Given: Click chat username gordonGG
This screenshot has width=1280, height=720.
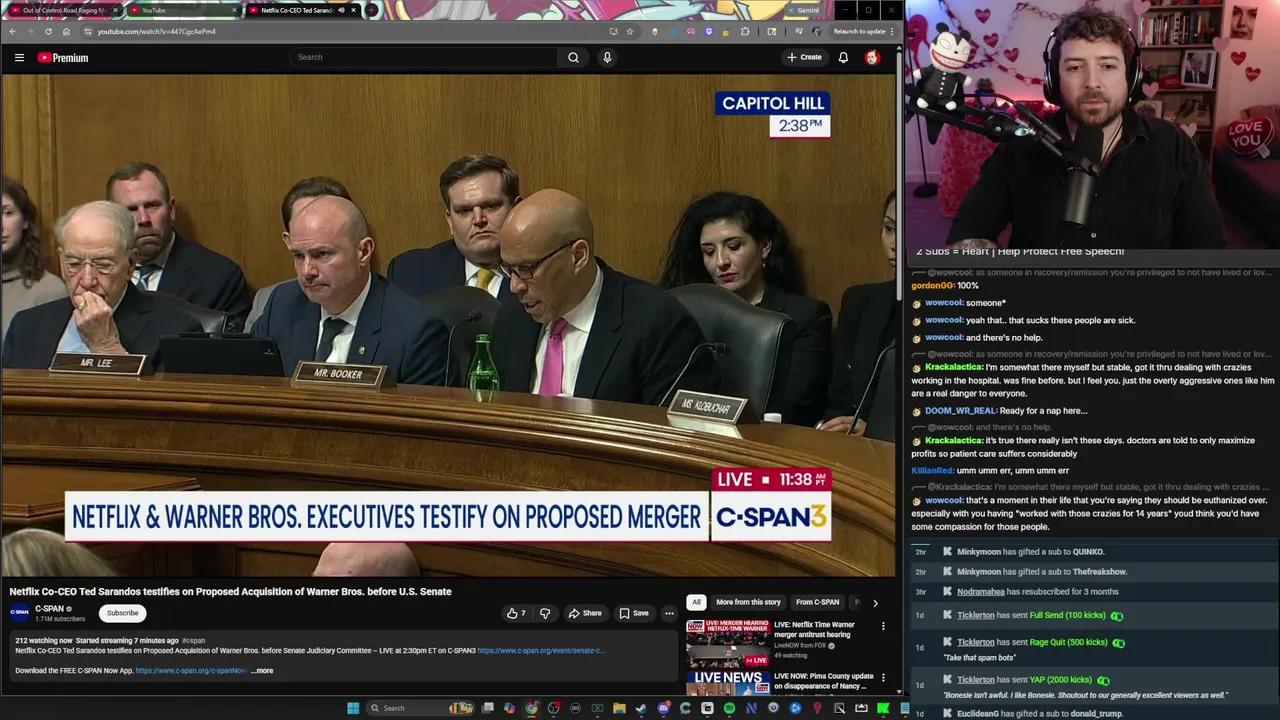Looking at the screenshot, I should point(932,285).
